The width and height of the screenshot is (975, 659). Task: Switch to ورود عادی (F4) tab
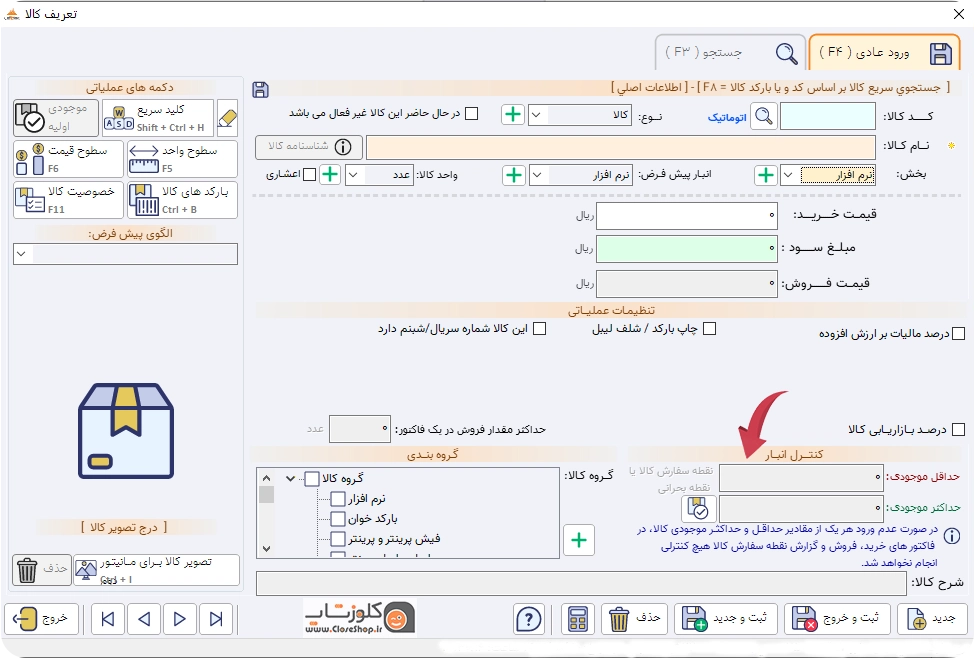(x=884, y=52)
